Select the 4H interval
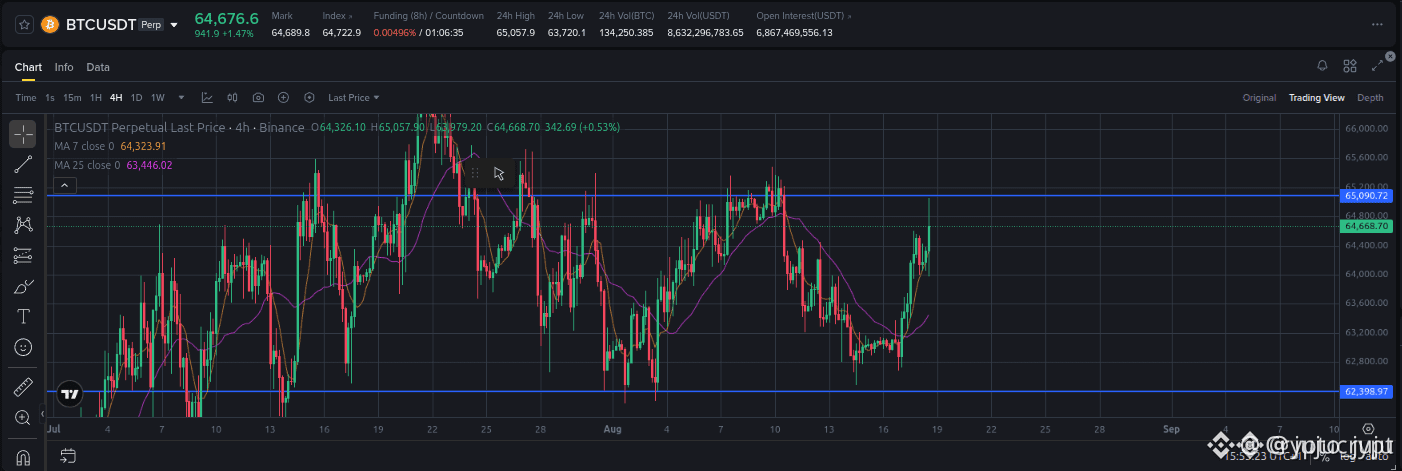This screenshot has height=471, width=1402. [116, 97]
